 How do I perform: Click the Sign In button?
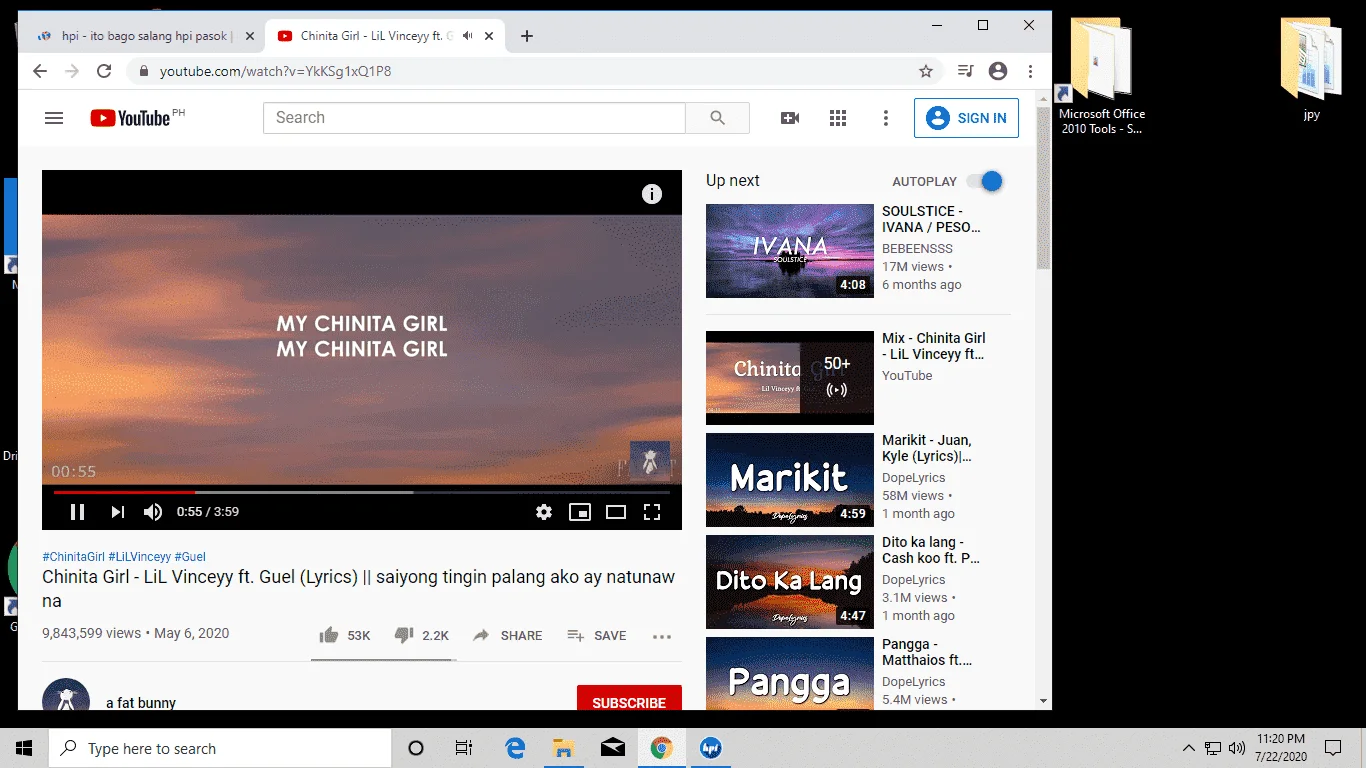(x=967, y=118)
